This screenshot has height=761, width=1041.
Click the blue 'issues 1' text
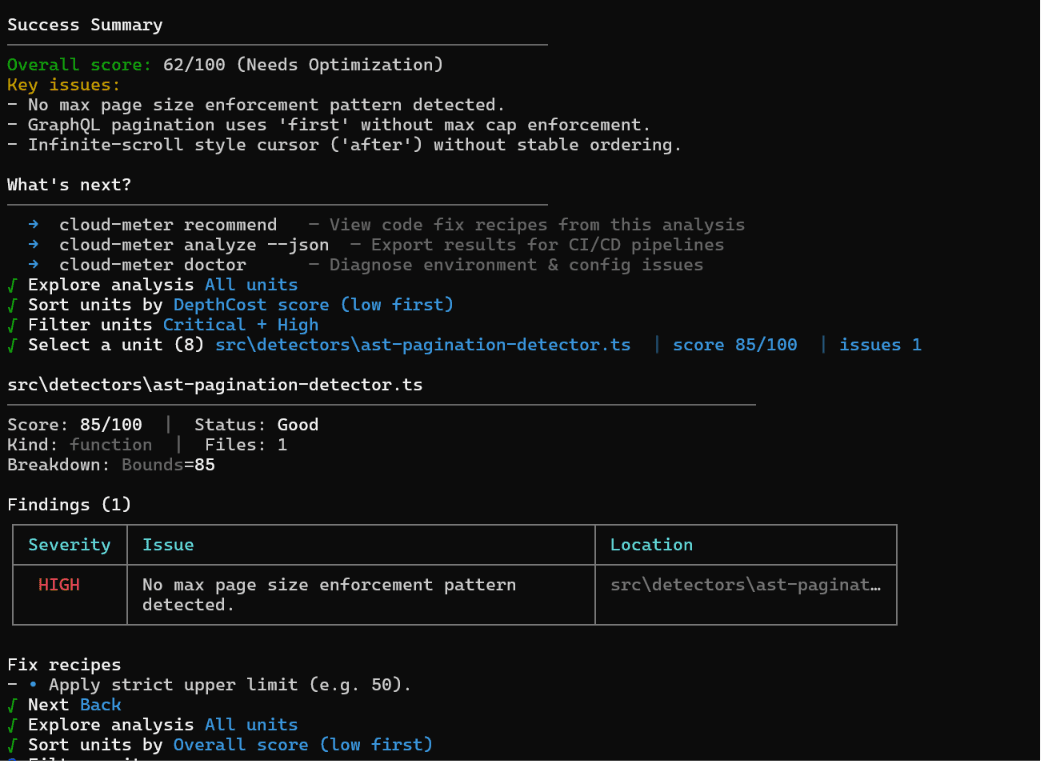pos(880,345)
